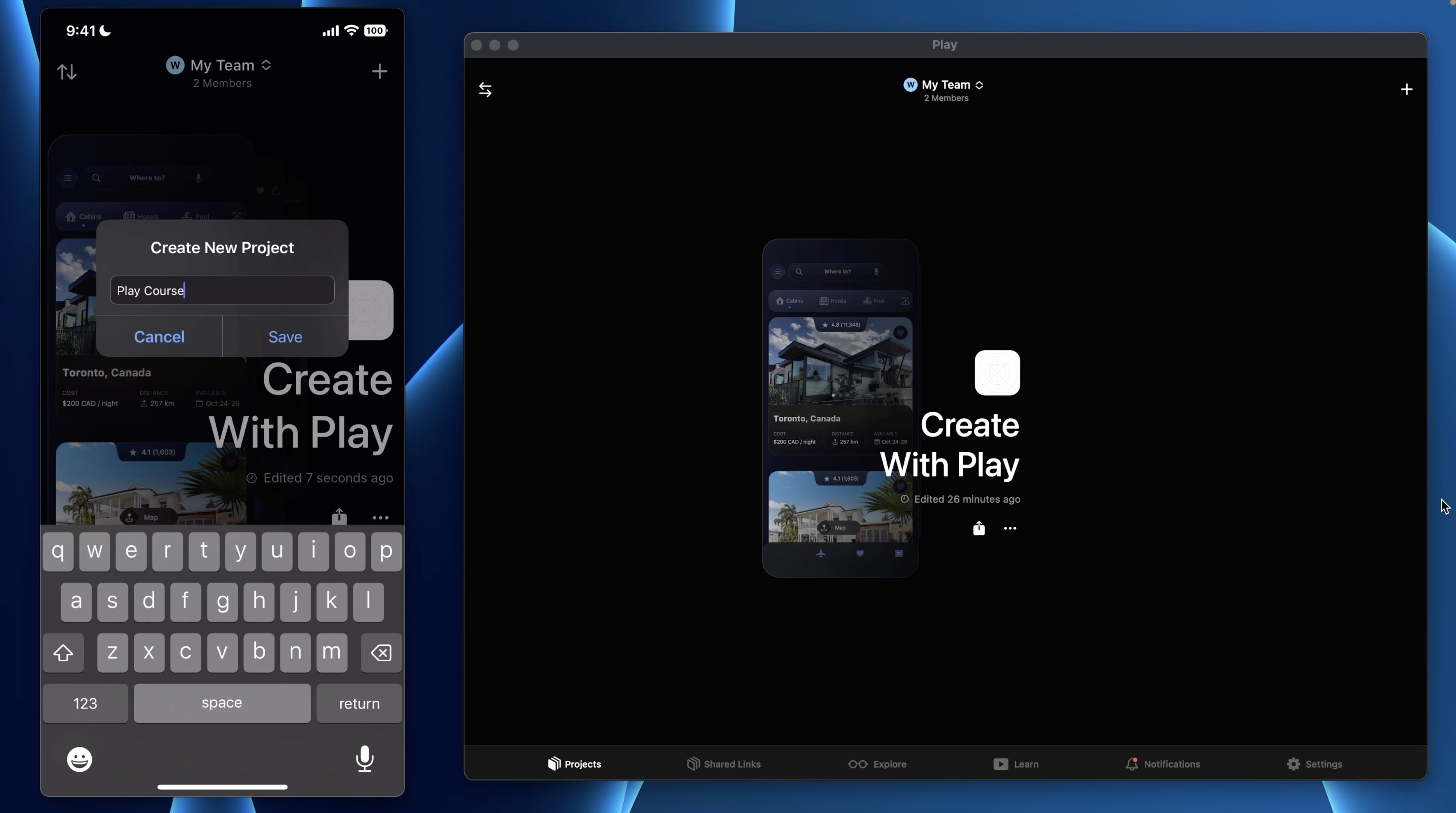Click the 2 Members text in Play window

pos(945,98)
